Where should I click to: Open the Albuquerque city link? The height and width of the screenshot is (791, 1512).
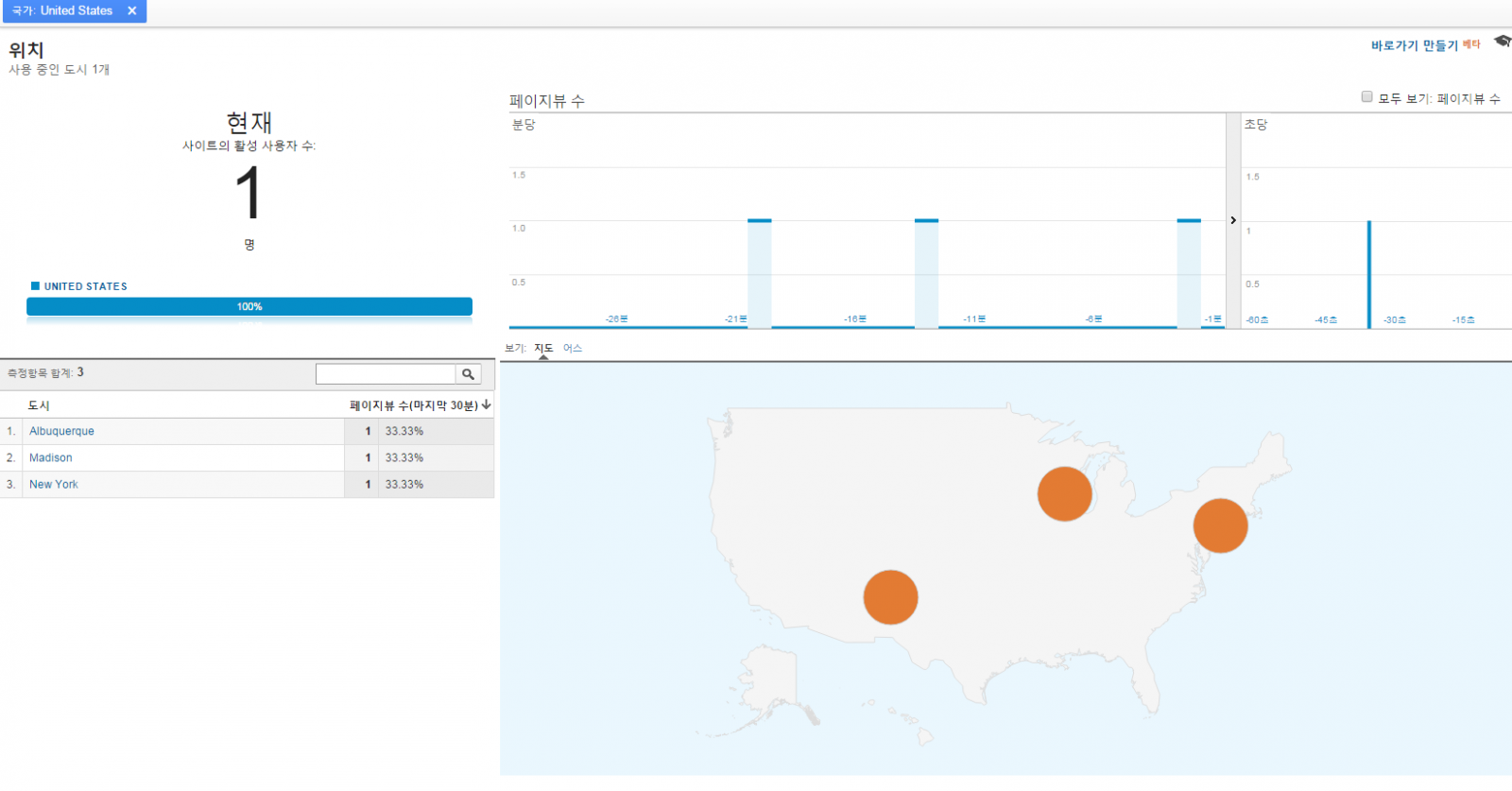[61, 432]
